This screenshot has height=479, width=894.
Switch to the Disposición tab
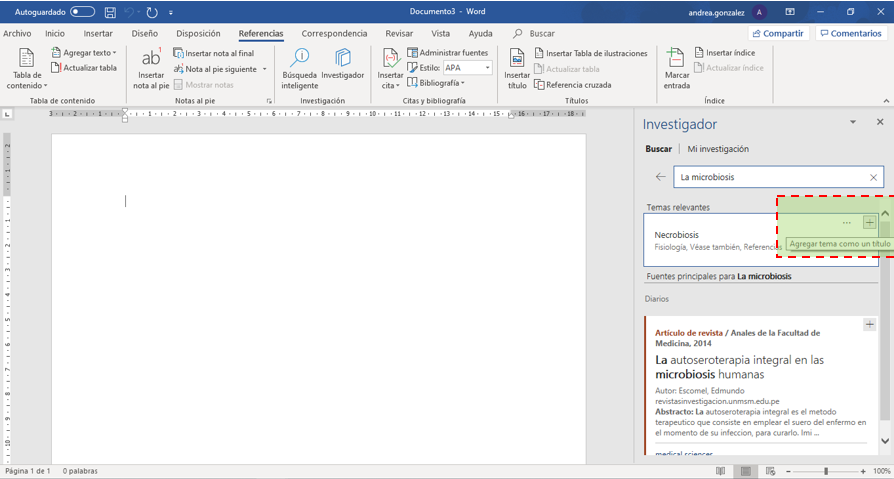(198, 34)
